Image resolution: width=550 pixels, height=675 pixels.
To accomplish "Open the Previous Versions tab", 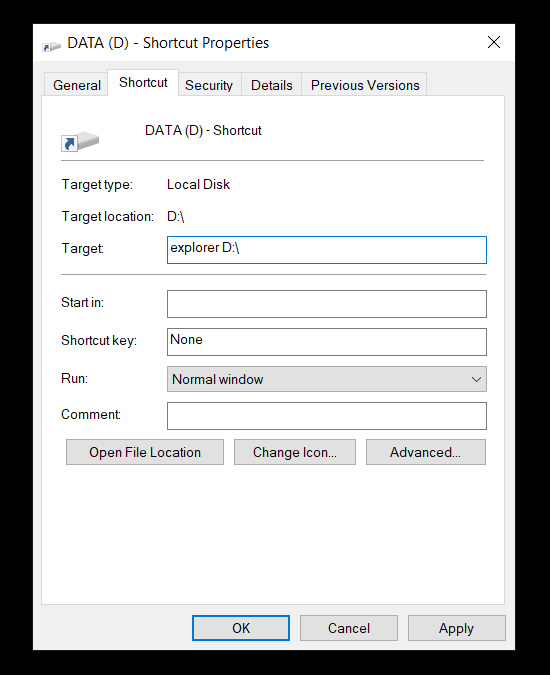I will click(365, 85).
